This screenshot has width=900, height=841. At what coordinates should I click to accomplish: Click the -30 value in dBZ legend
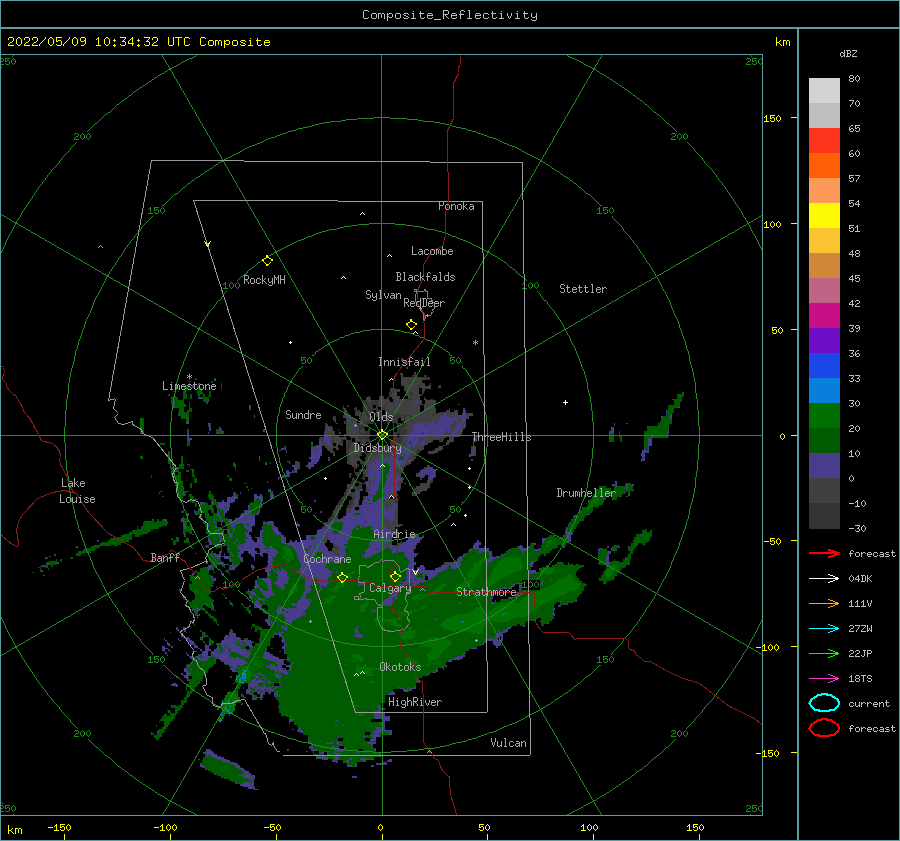tap(858, 528)
